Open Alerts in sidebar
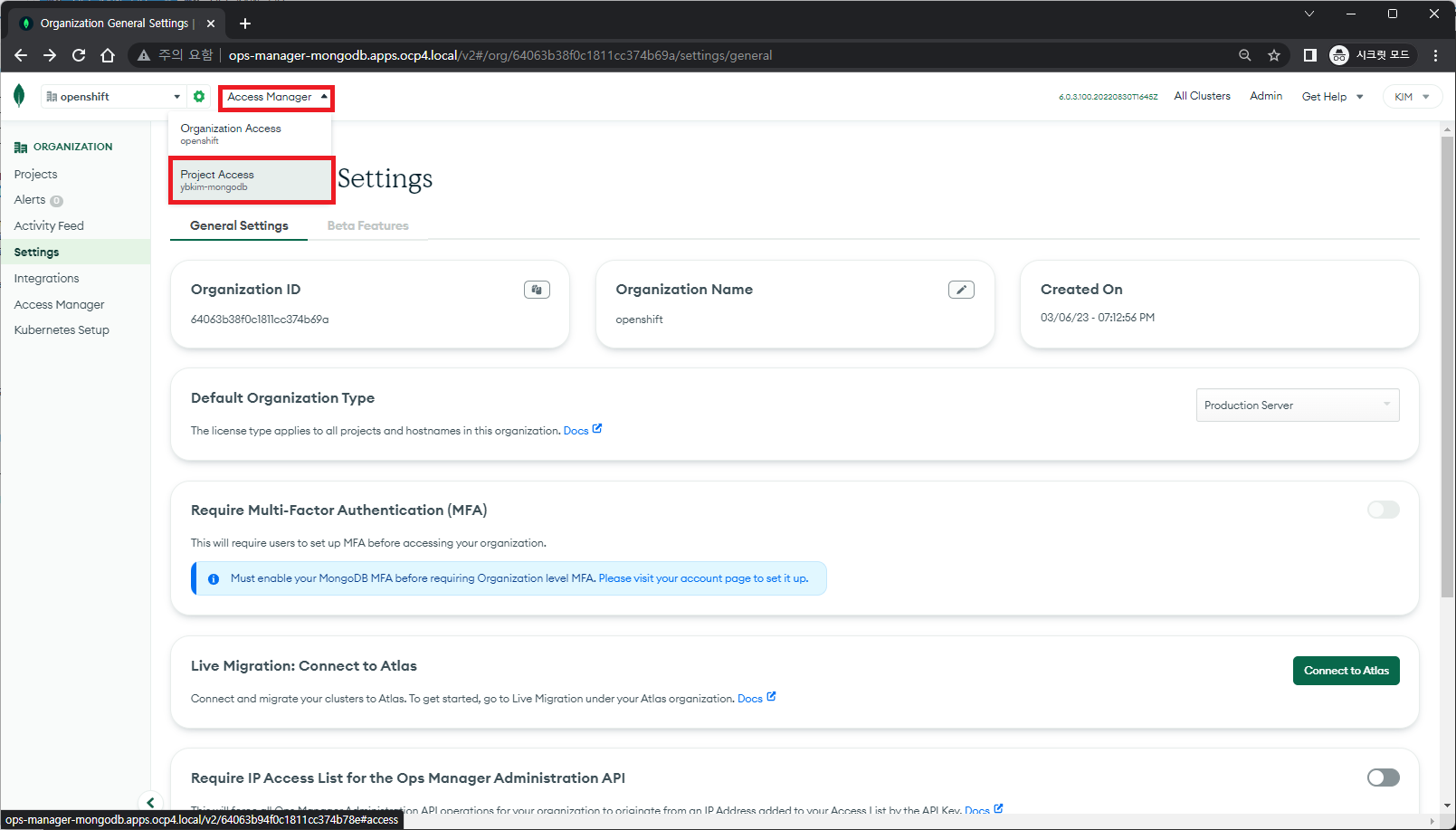This screenshot has height=830, width=1456. (x=30, y=200)
